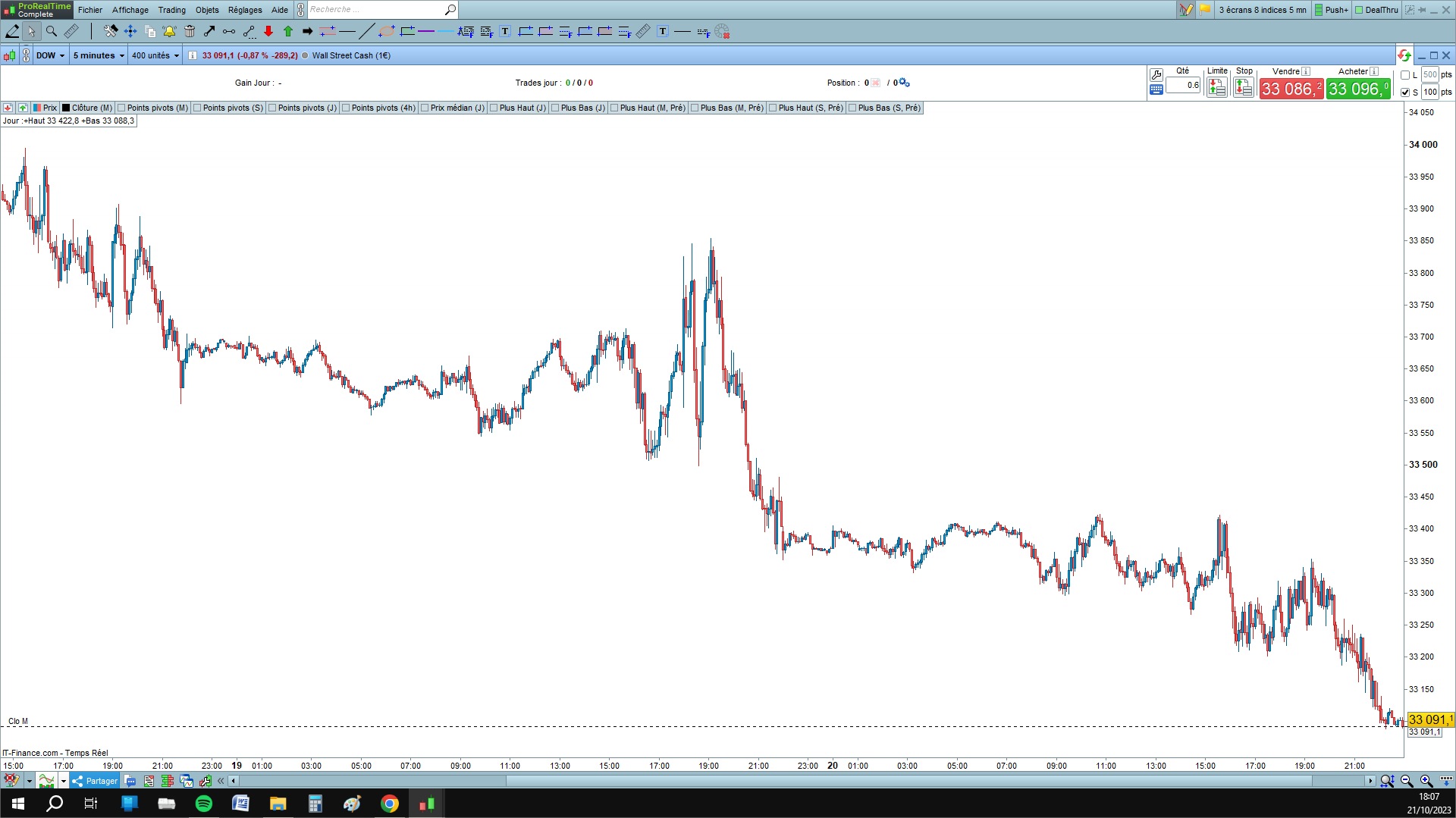Open the order panel wrench settings
The width and height of the screenshot is (1456, 818).
point(1156,74)
